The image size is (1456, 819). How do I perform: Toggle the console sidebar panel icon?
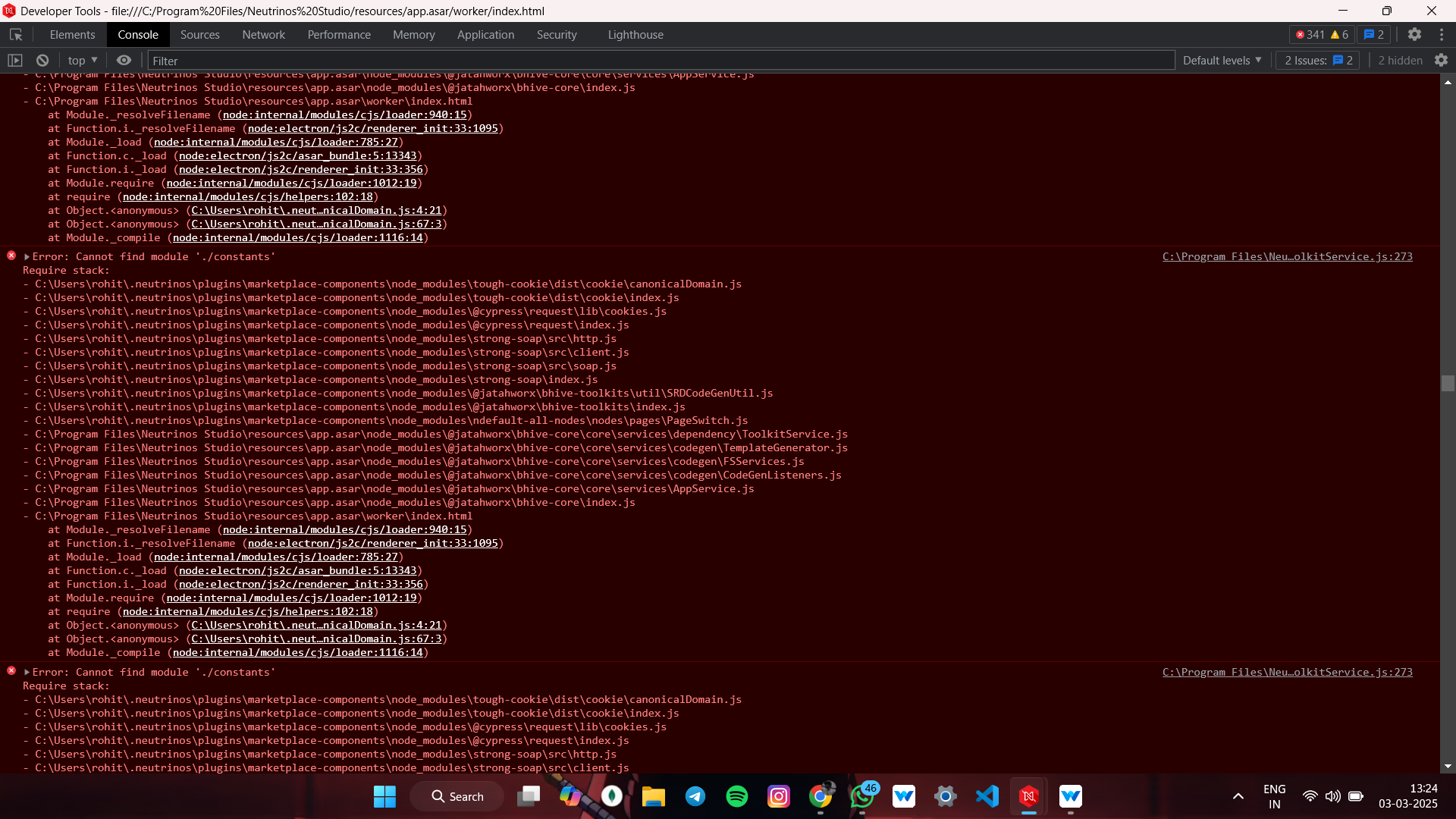(15, 61)
